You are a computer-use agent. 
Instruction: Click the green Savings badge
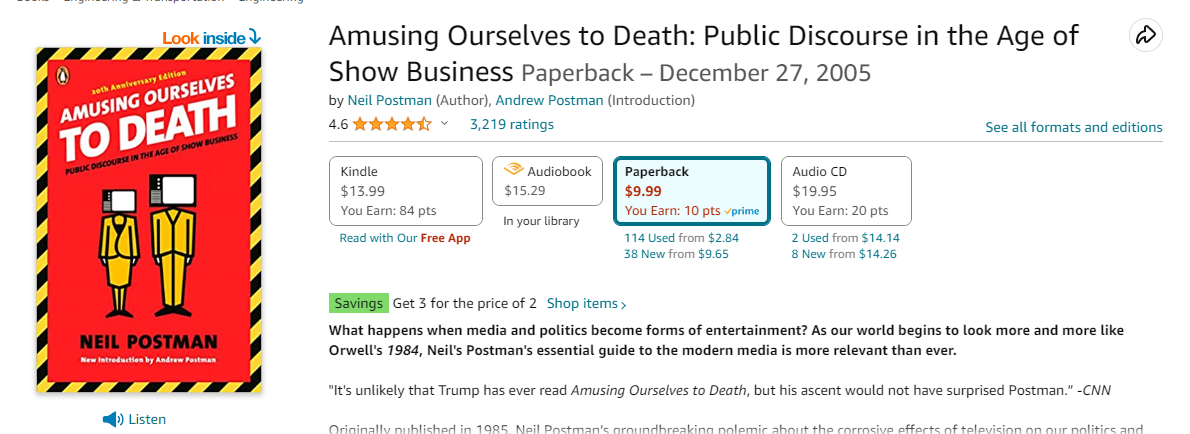coord(359,303)
